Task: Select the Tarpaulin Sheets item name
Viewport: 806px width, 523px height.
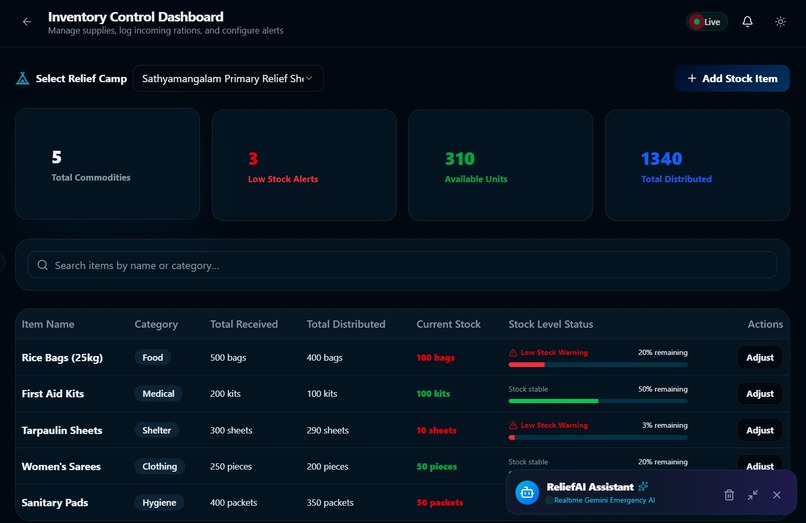Action: 62,430
